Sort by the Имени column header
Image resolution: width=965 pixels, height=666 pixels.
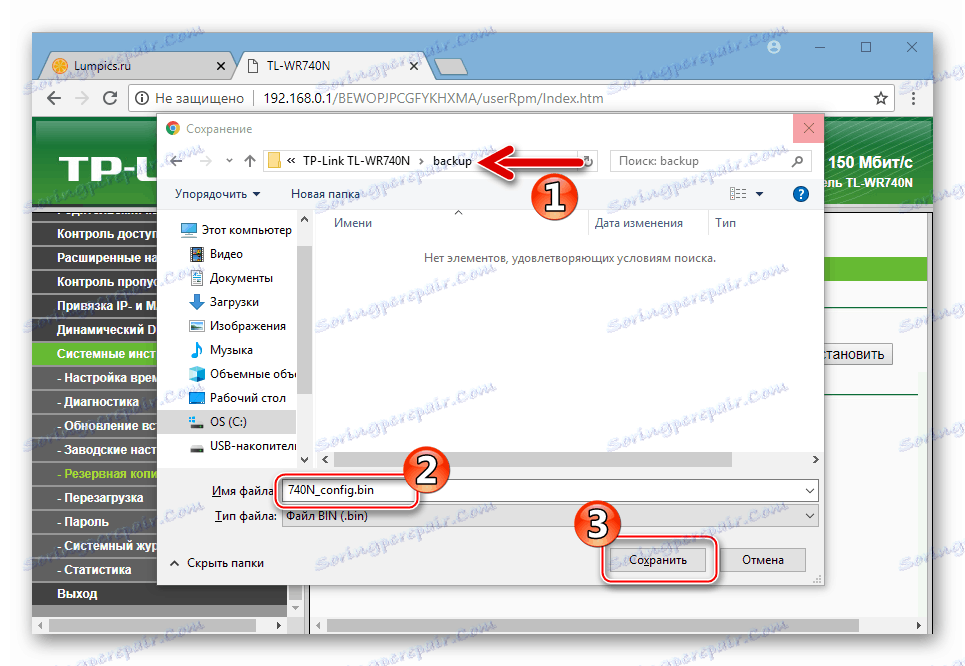(353, 223)
